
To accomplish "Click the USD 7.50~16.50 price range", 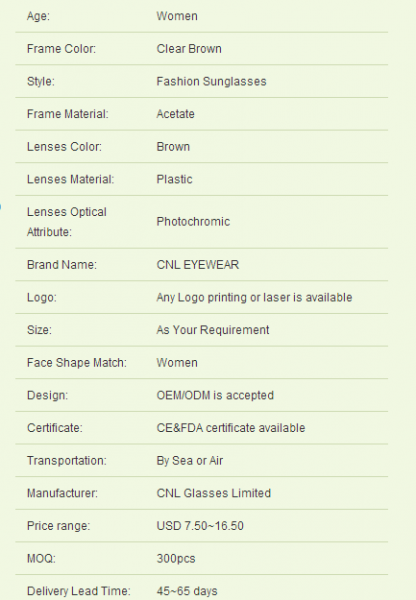I will [200, 526].
